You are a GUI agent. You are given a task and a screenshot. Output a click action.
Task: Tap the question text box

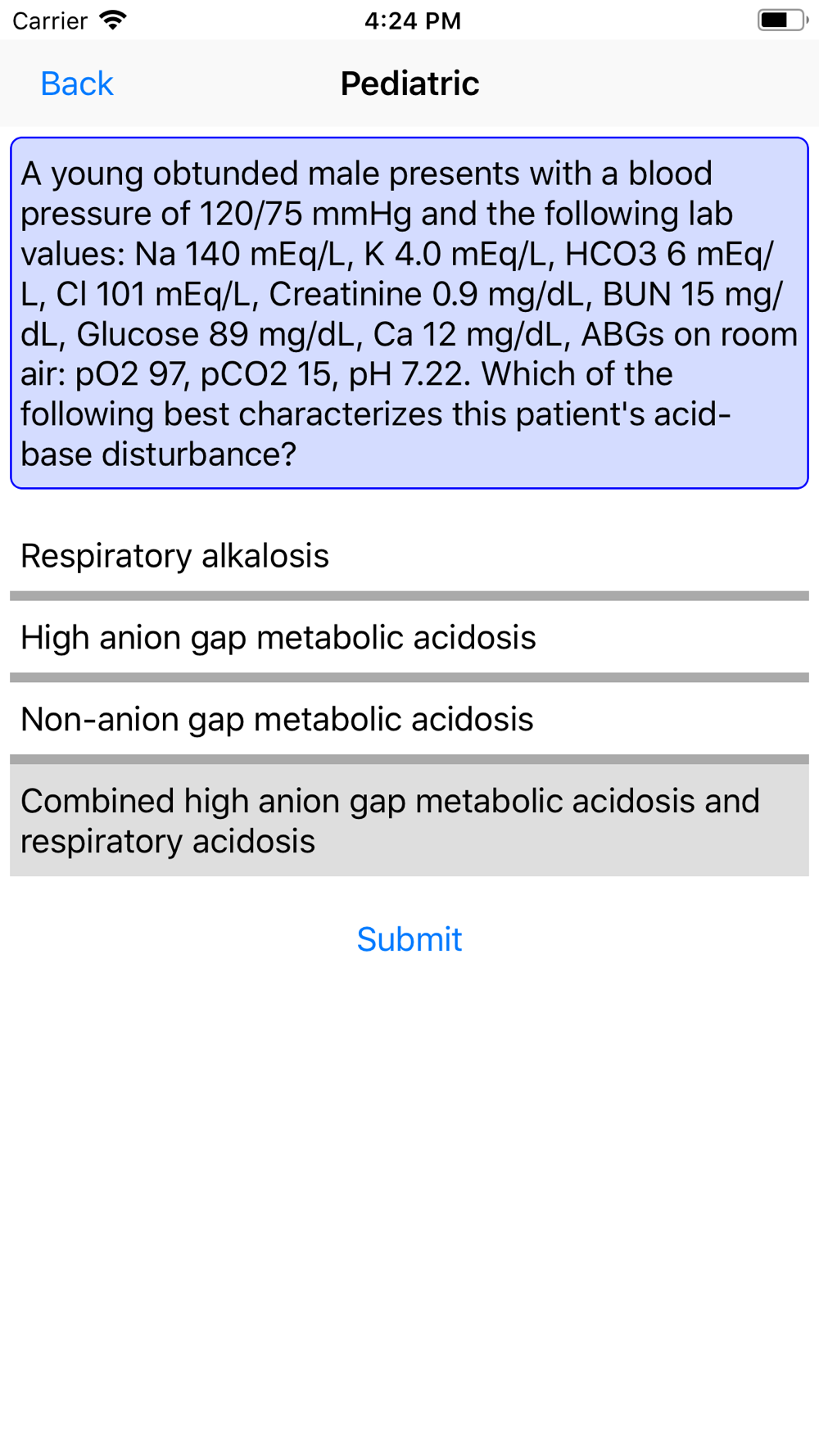[x=409, y=314]
